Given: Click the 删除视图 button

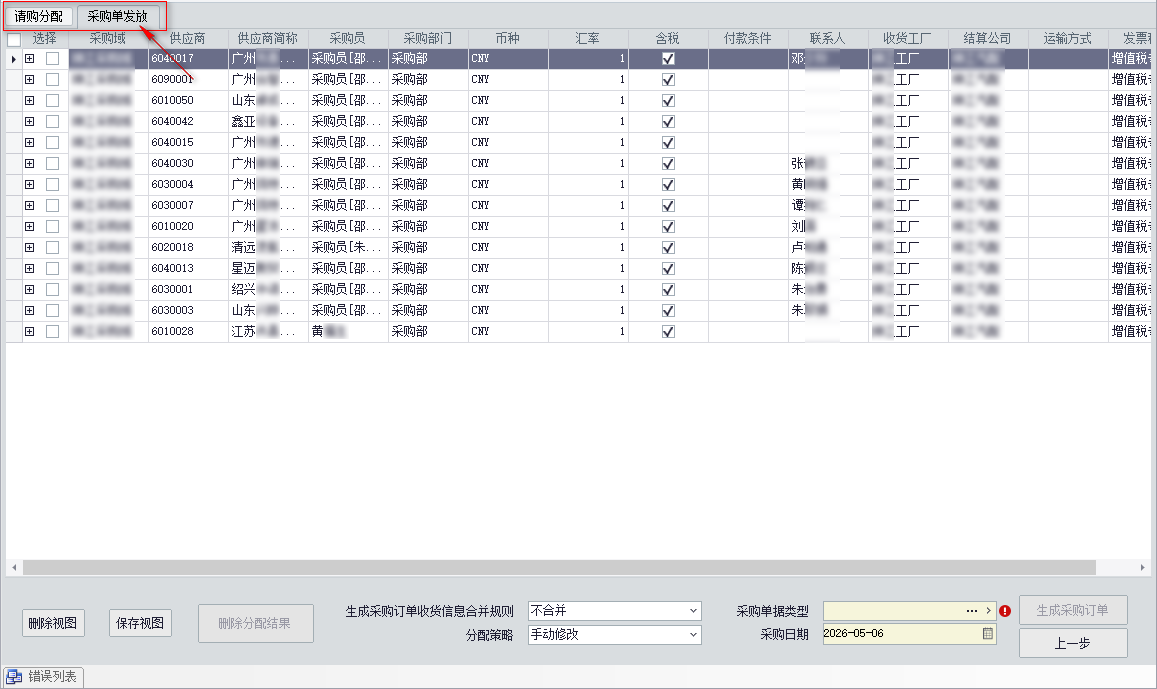Looking at the screenshot, I should pyautogui.click(x=53, y=623).
